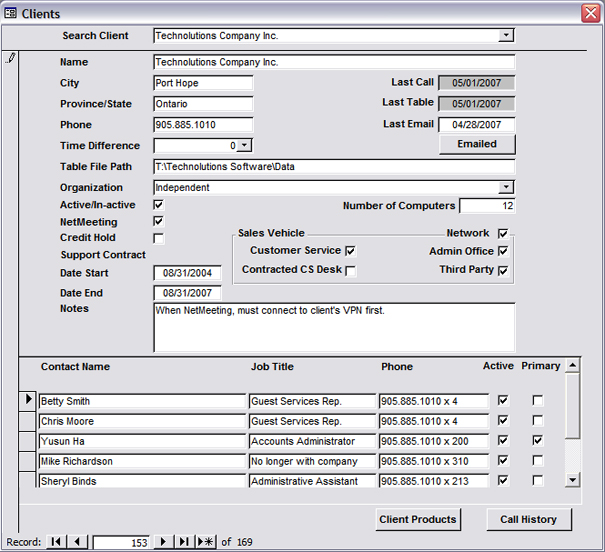Uncheck Active for Chris Moore
The height and width of the screenshot is (552, 605).
[x=503, y=420]
